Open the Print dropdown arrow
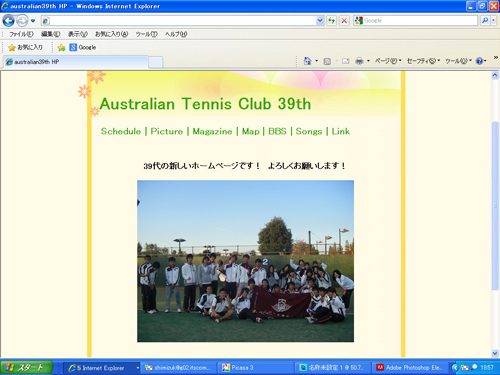 (x=368, y=61)
